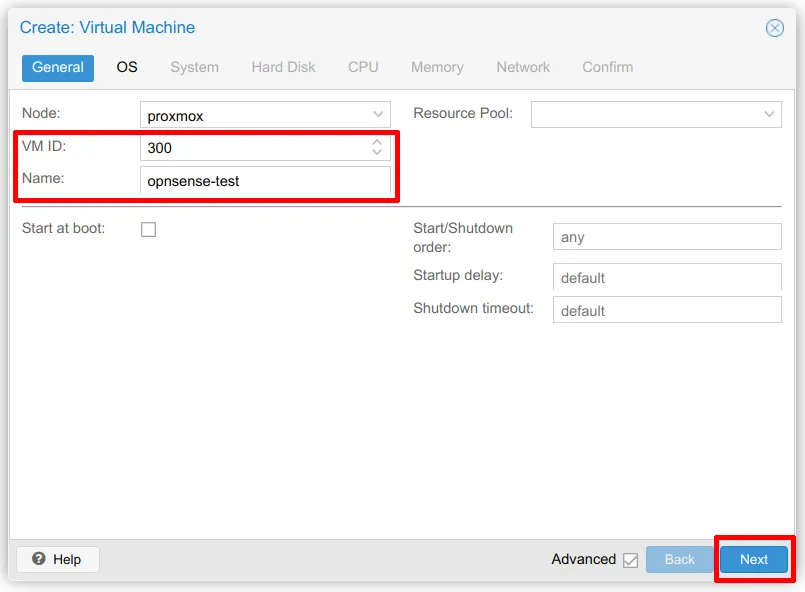Close the Create Virtual Machine dialog
The image size is (805, 592).
774,28
